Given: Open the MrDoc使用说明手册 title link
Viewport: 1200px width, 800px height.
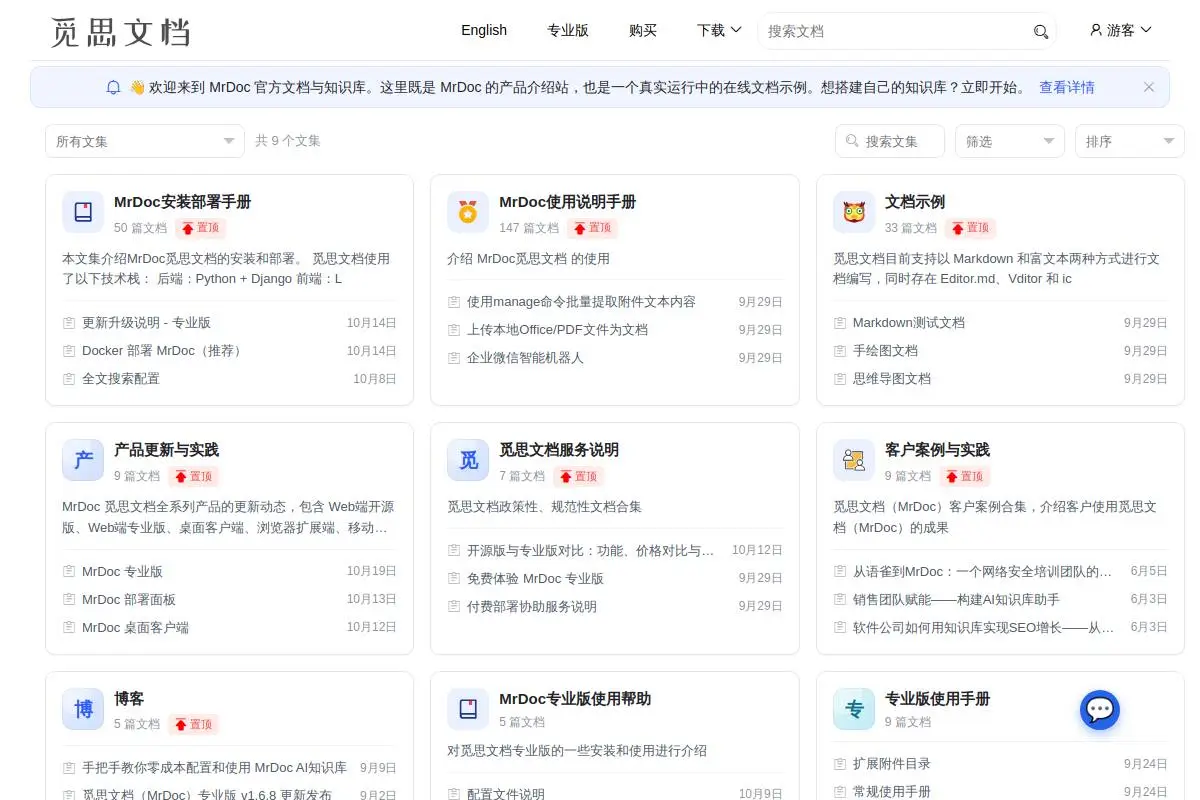Looking at the screenshot, I should tap(567, 202).
